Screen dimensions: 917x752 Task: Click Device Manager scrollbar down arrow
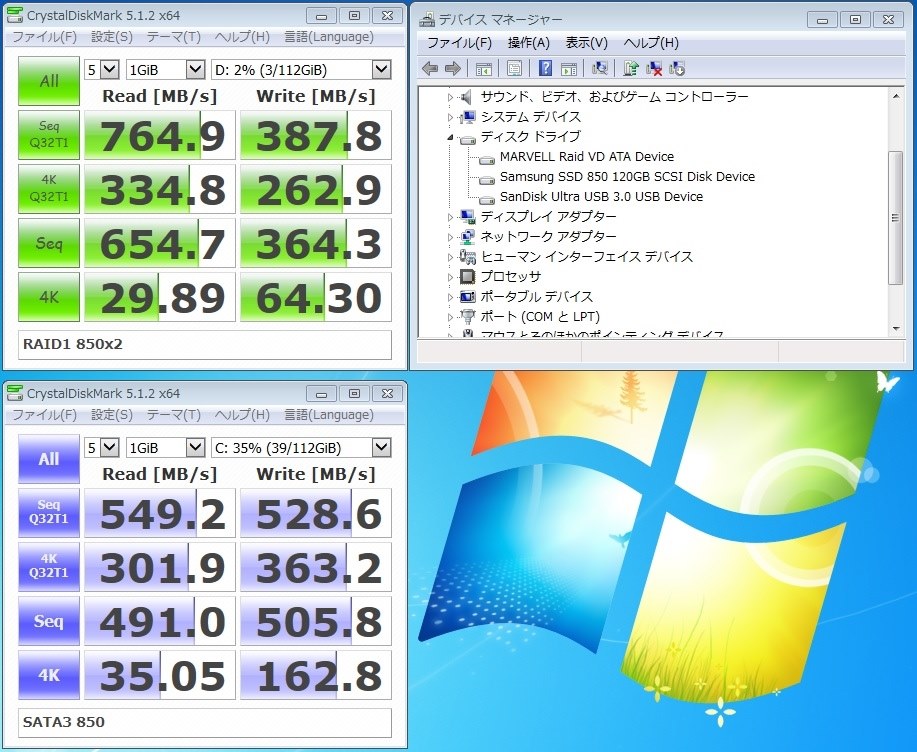[x=895, y=329]
